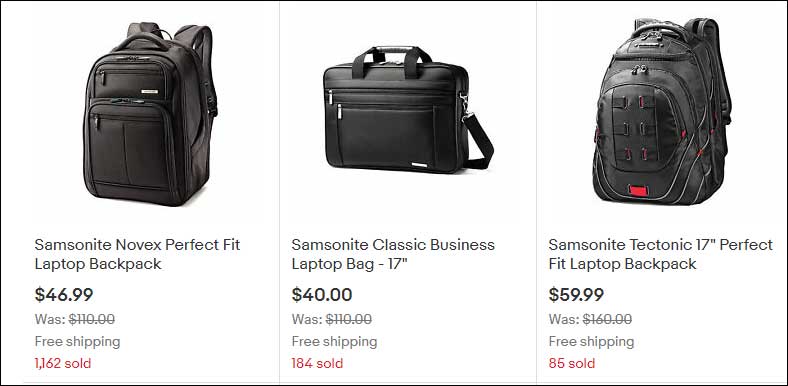Screen dimensions: 788x386
Task: Click the 1,162 sold label
Action: click(63, 363)
